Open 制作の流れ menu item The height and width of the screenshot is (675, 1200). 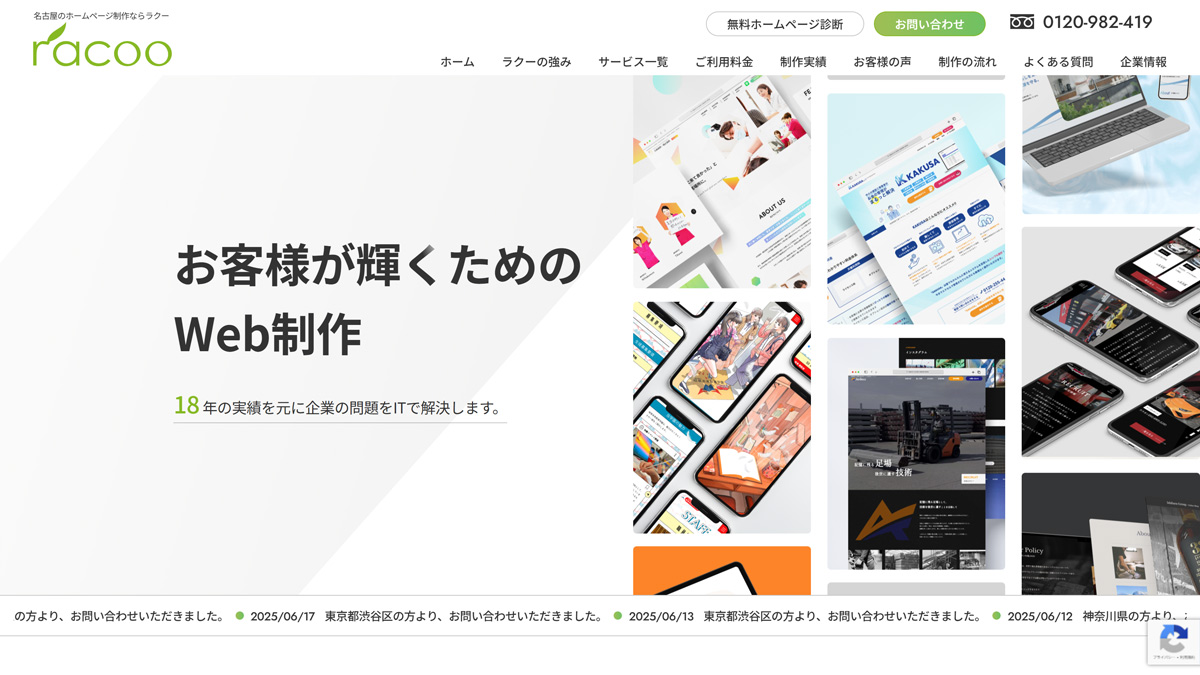click(x=967, y=62)
